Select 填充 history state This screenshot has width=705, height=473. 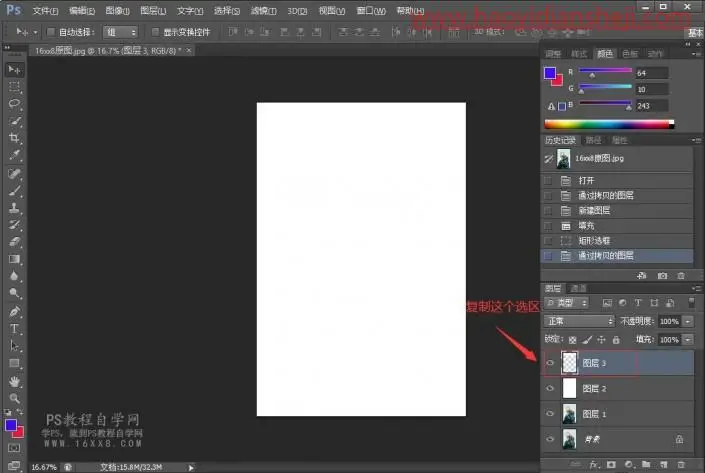pos(617,226)
